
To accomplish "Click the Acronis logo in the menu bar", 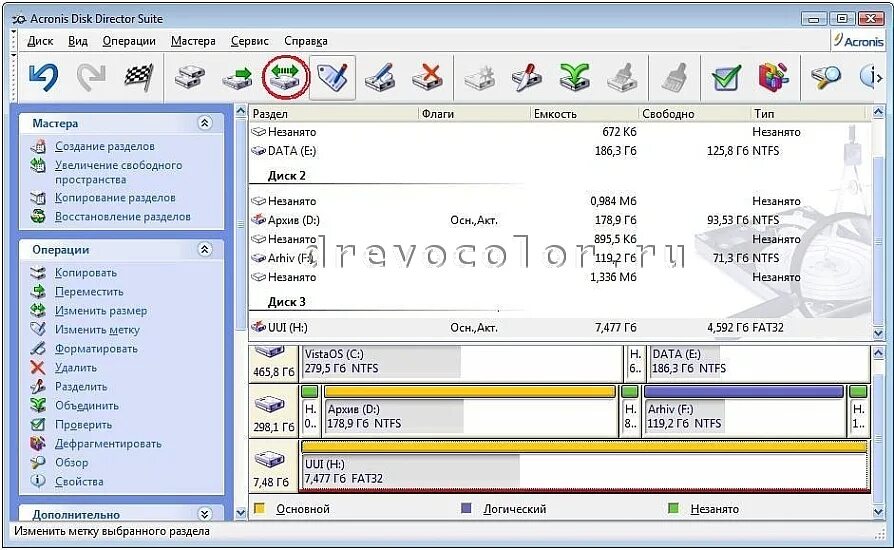I will 858,41.
